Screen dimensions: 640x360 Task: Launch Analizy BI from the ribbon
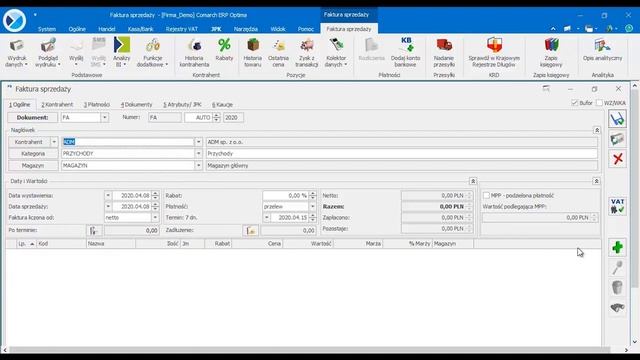click(x=122, y=53)
